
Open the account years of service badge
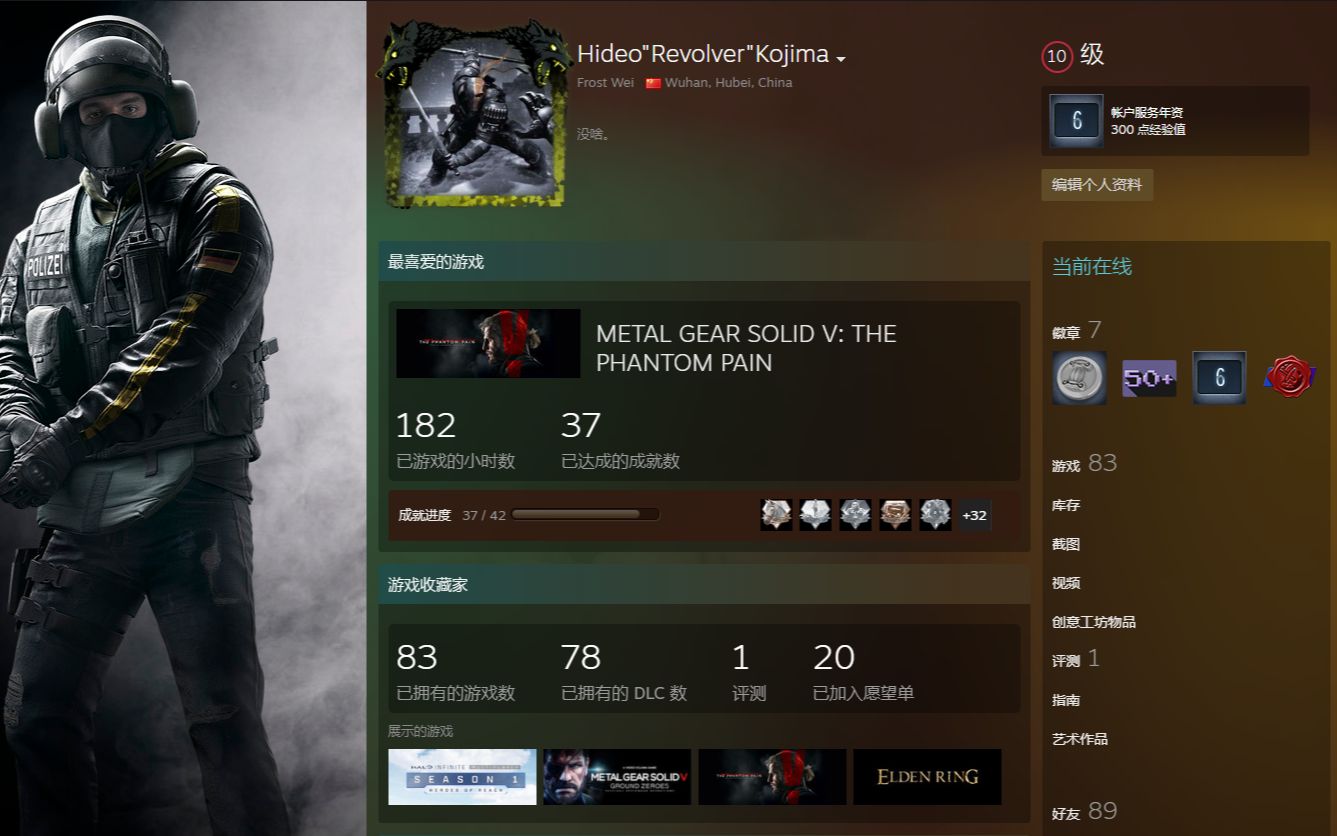[1077, 121]
